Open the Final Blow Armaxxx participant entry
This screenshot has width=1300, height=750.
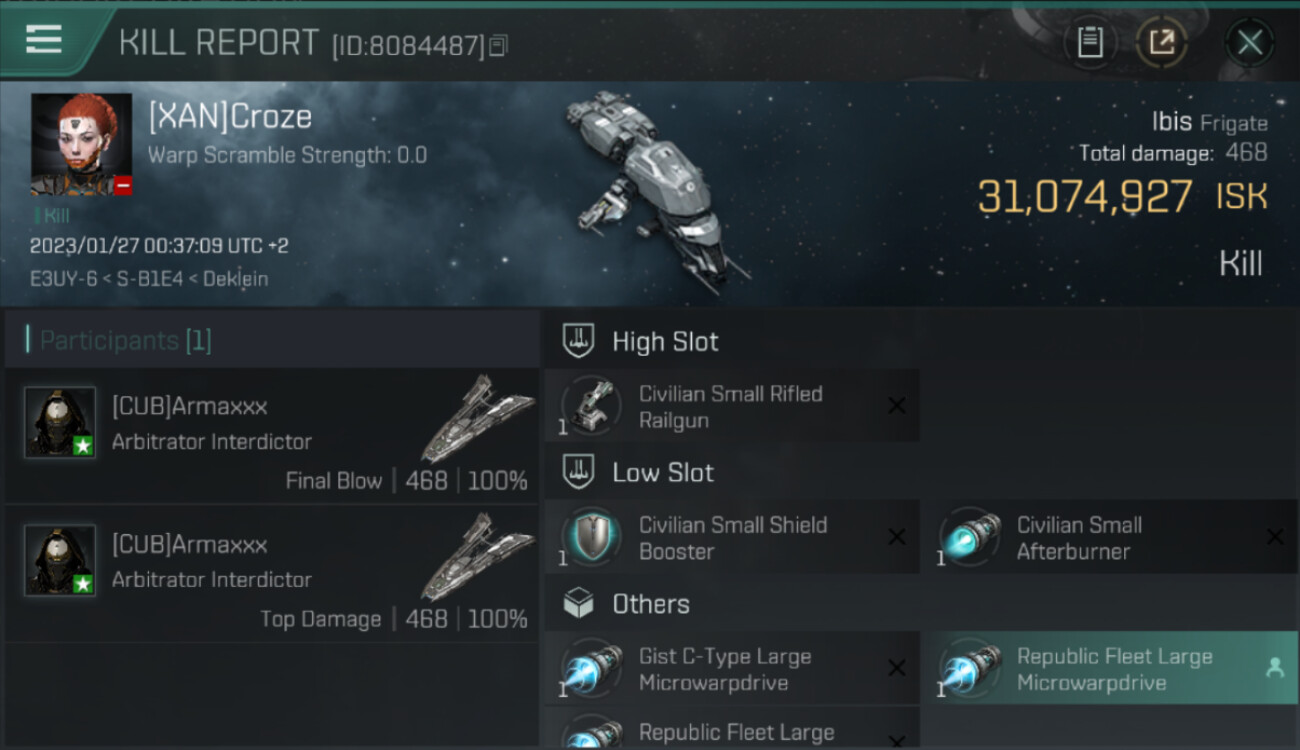click(x=273, y=436)
